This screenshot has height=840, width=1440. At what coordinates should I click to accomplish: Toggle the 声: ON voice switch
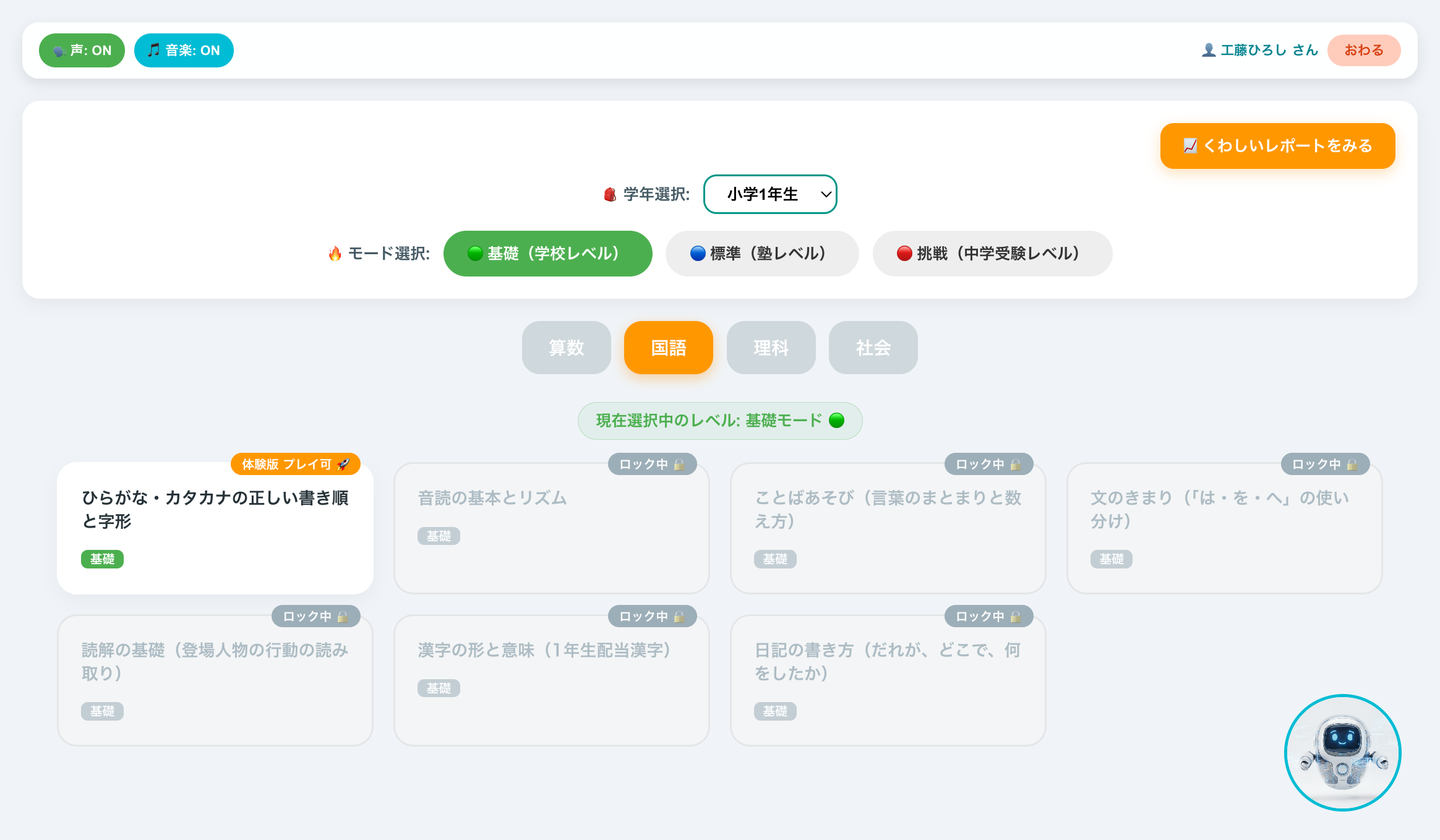(82, 50)
